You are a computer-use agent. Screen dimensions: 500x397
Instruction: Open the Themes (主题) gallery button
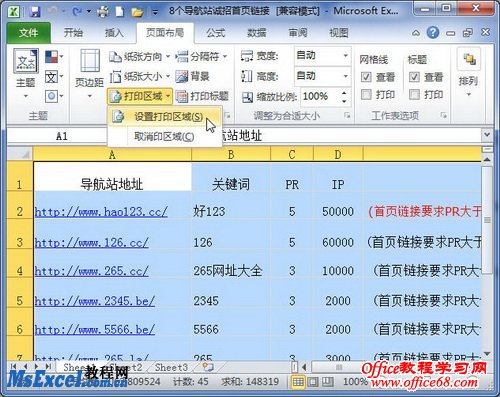tap(26, 74)
